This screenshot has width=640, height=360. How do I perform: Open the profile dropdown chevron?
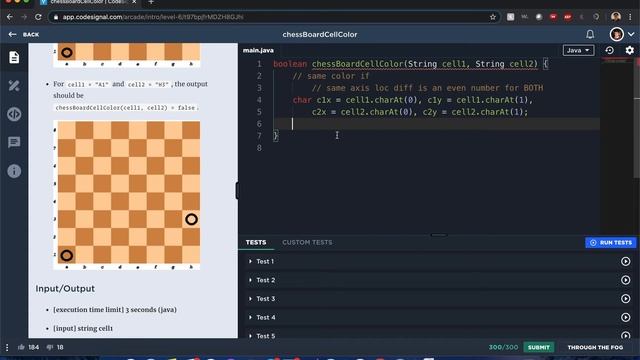tap(631, 35)
